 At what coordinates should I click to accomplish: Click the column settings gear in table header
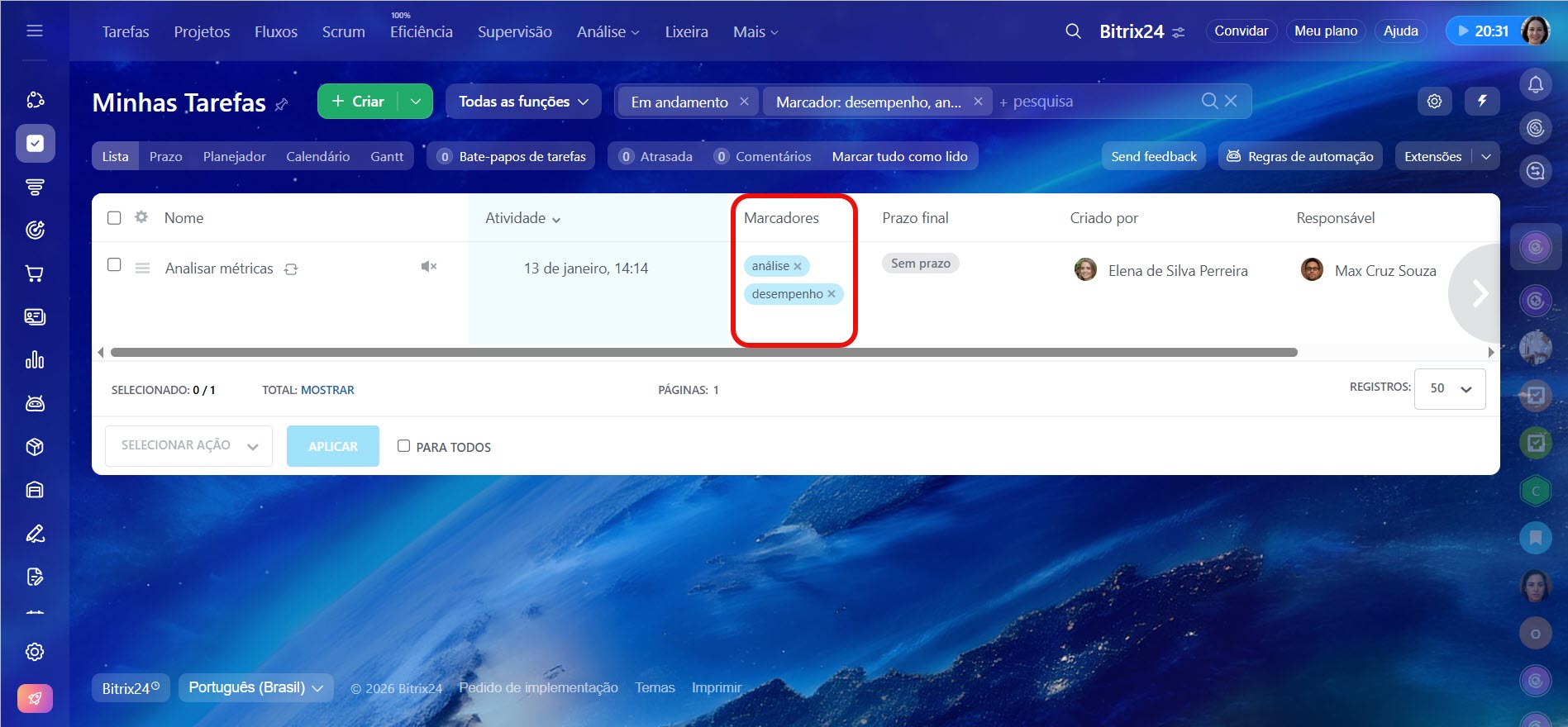tap(141, 217)
